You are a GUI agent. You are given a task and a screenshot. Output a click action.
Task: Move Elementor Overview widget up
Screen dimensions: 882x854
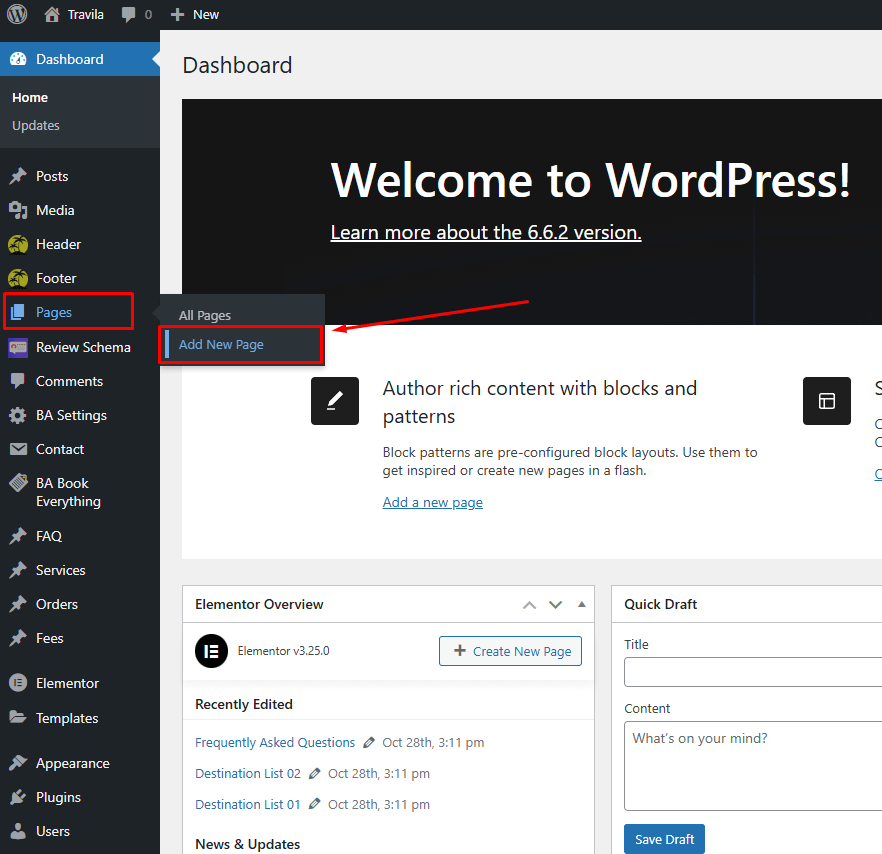pos(530,605)
